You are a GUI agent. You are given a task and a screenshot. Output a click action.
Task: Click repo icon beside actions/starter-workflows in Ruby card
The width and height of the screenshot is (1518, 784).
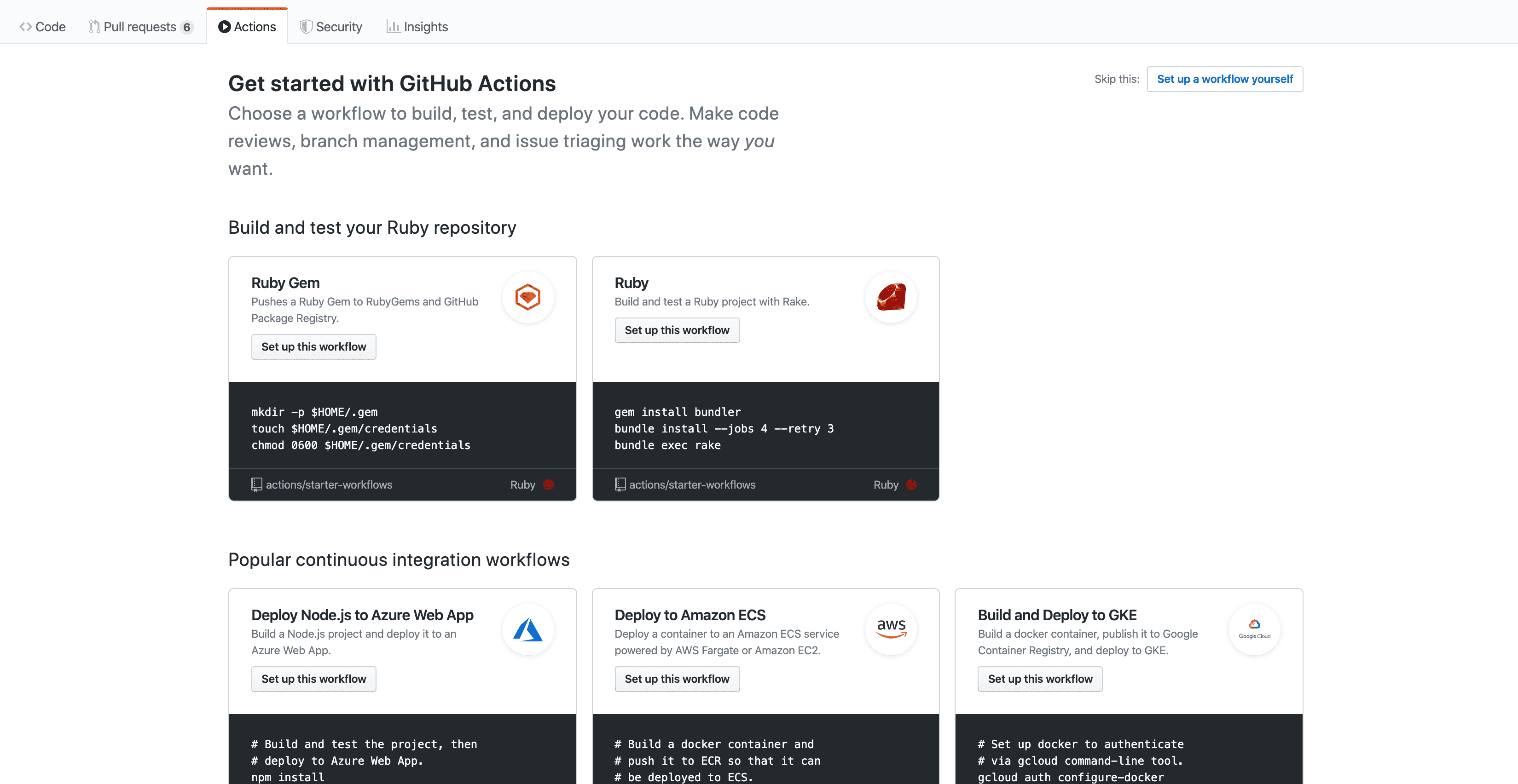click(x=620, y=484)
